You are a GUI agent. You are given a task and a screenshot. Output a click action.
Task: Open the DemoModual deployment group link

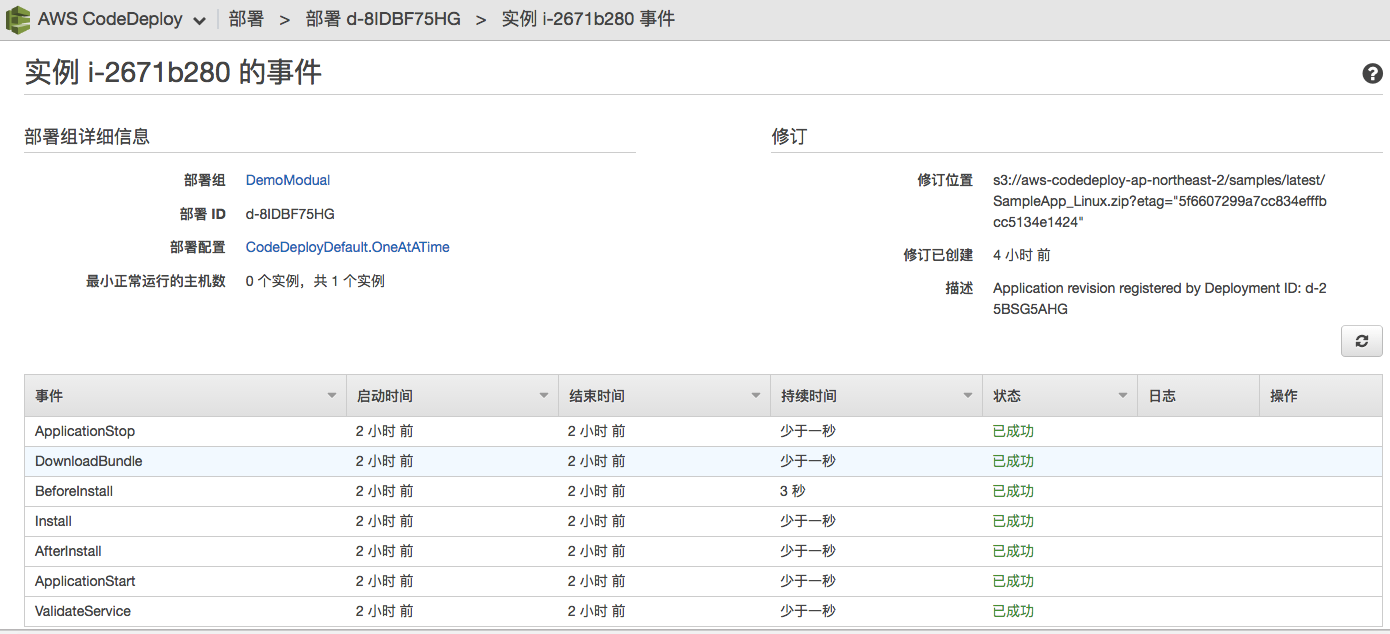[288, 180]
